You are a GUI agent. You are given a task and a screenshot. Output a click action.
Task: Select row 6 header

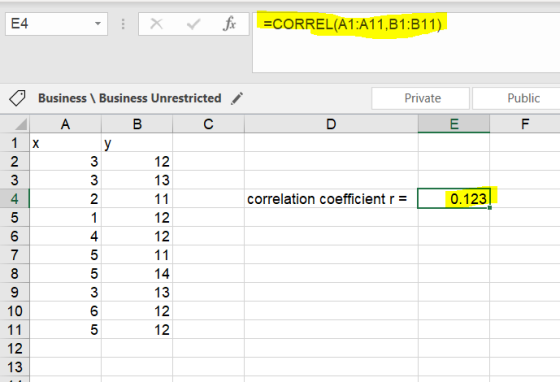pyautogui.click(x=14, y=236)
